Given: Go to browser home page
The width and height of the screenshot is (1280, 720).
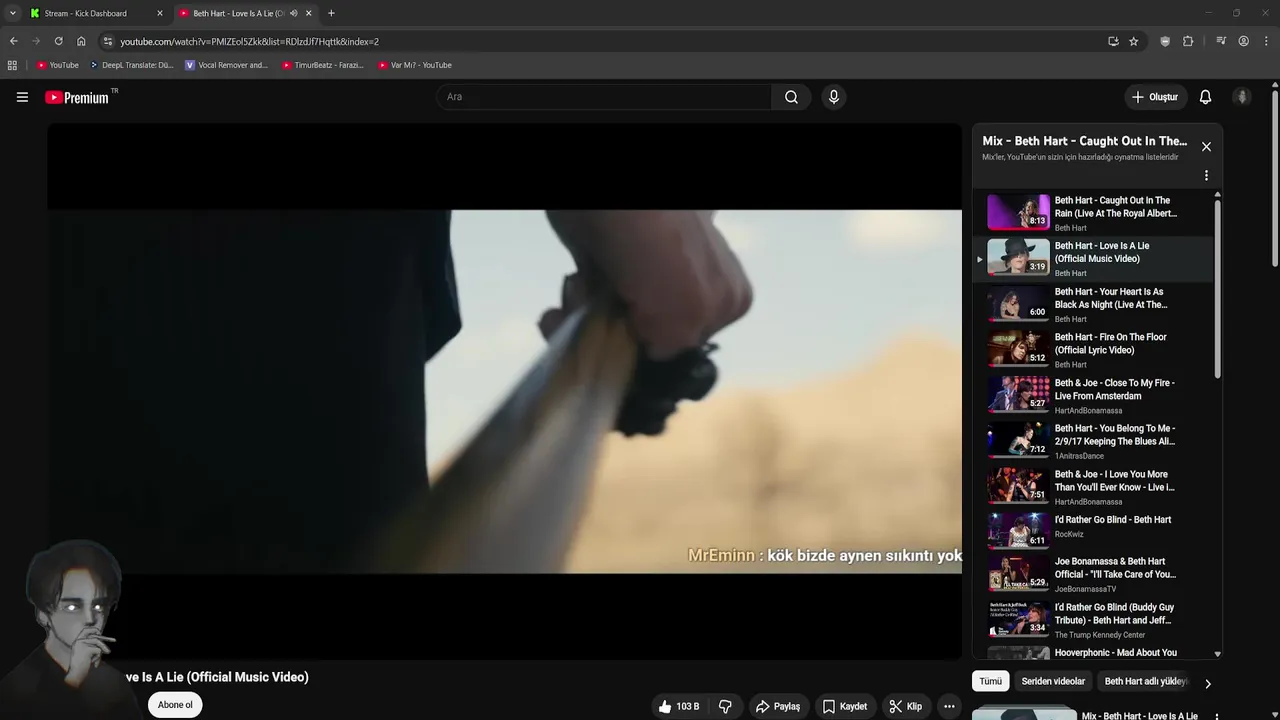Looking at the screenshot, I should point(81,41).
